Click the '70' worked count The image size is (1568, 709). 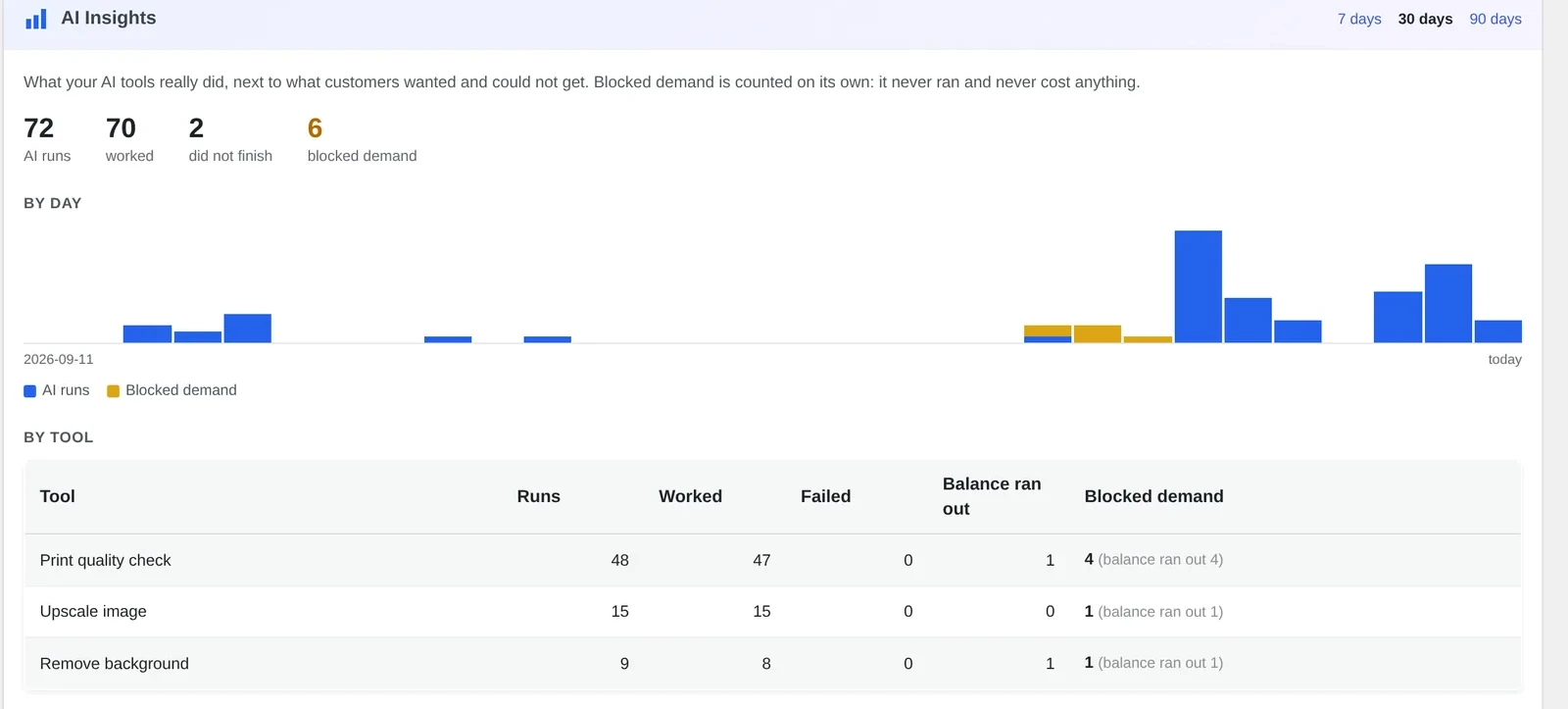121,128
